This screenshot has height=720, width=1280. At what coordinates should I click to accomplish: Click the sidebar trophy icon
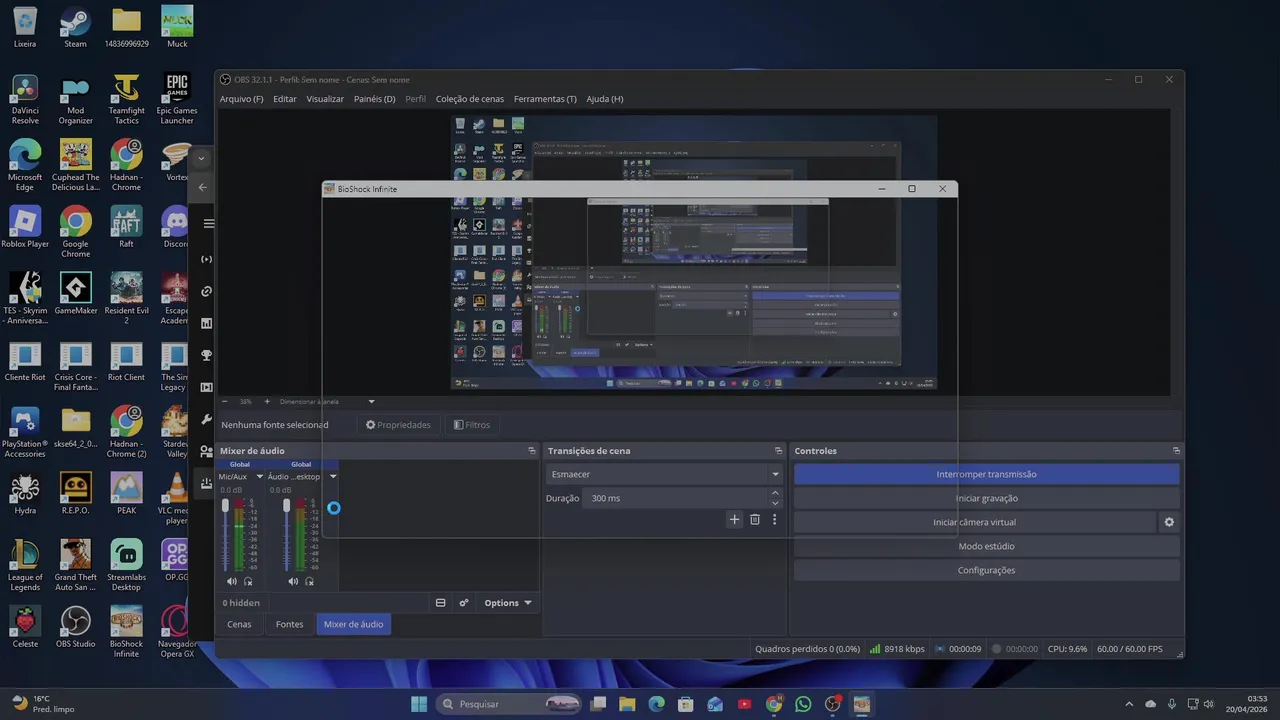coord(207,355)
